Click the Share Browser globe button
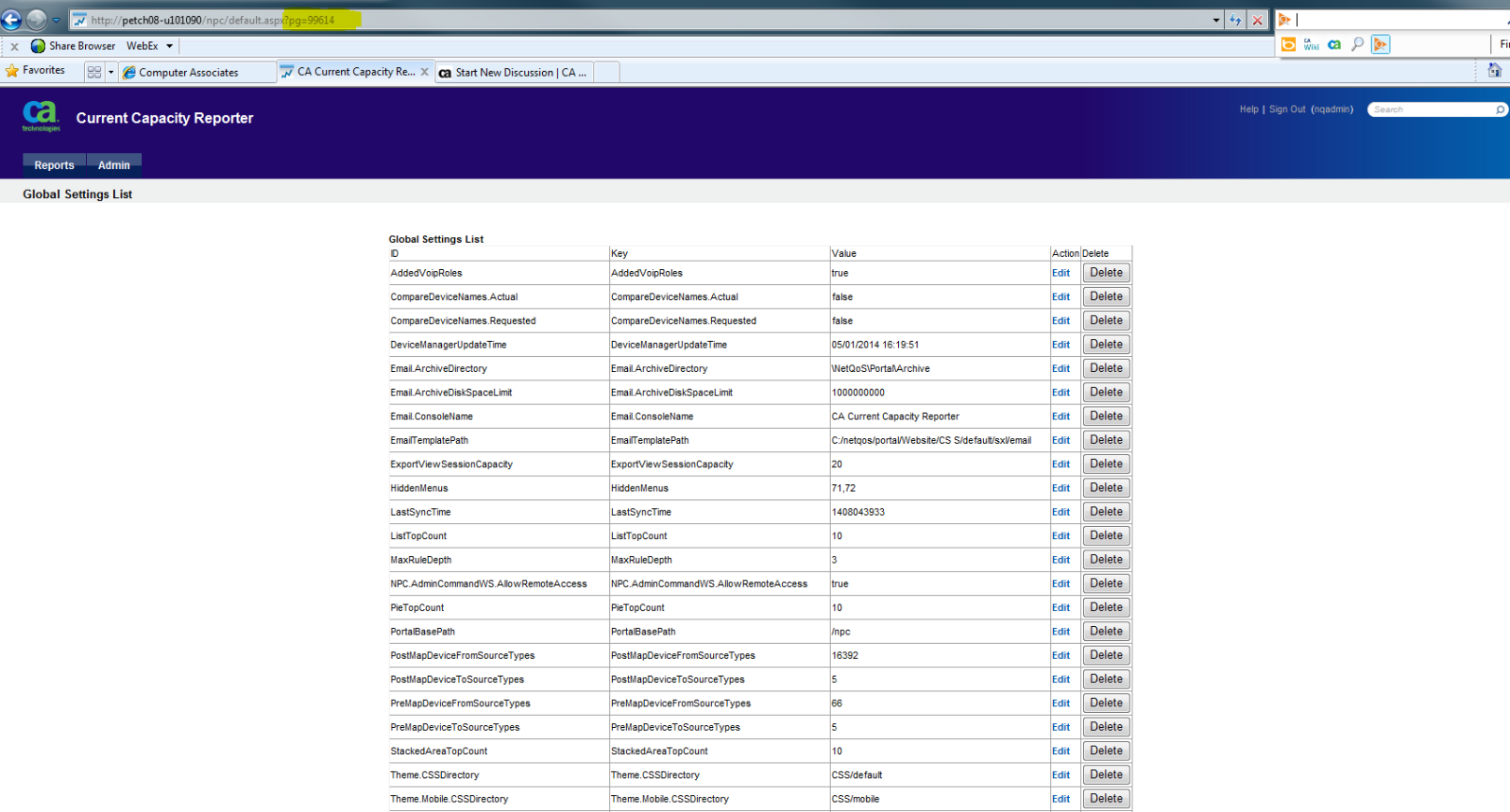 tap(73, 45)
